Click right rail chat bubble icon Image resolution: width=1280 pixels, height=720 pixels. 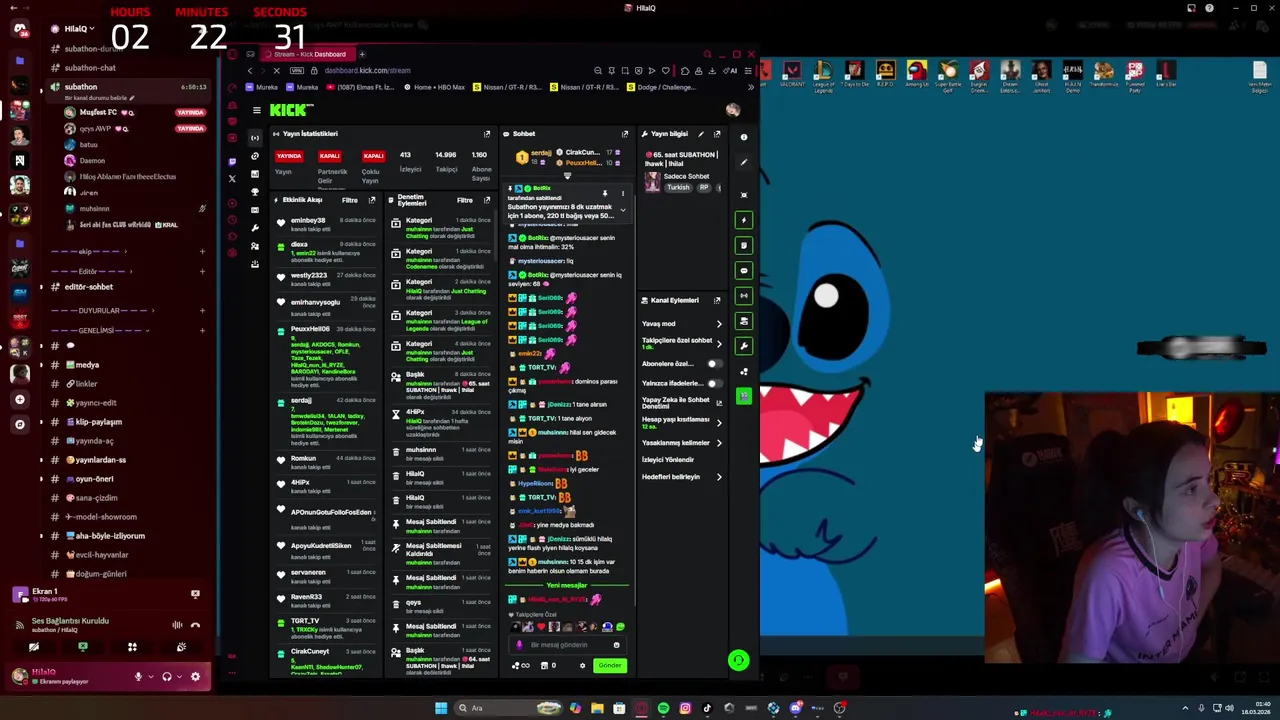(x=743, y=270)
